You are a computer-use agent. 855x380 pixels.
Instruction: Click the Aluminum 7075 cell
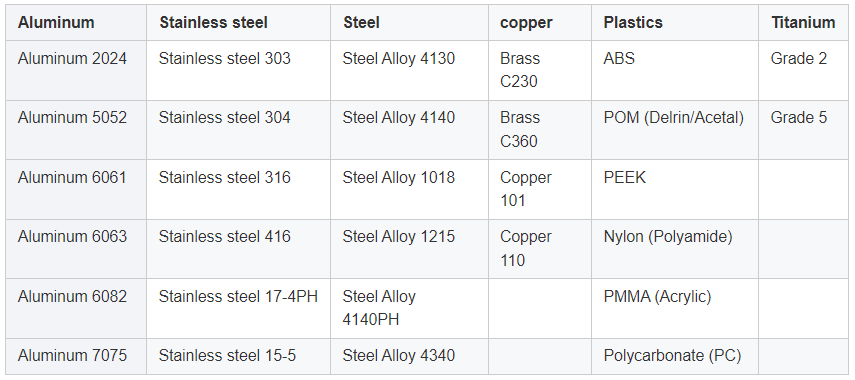[x=76, y=357]
